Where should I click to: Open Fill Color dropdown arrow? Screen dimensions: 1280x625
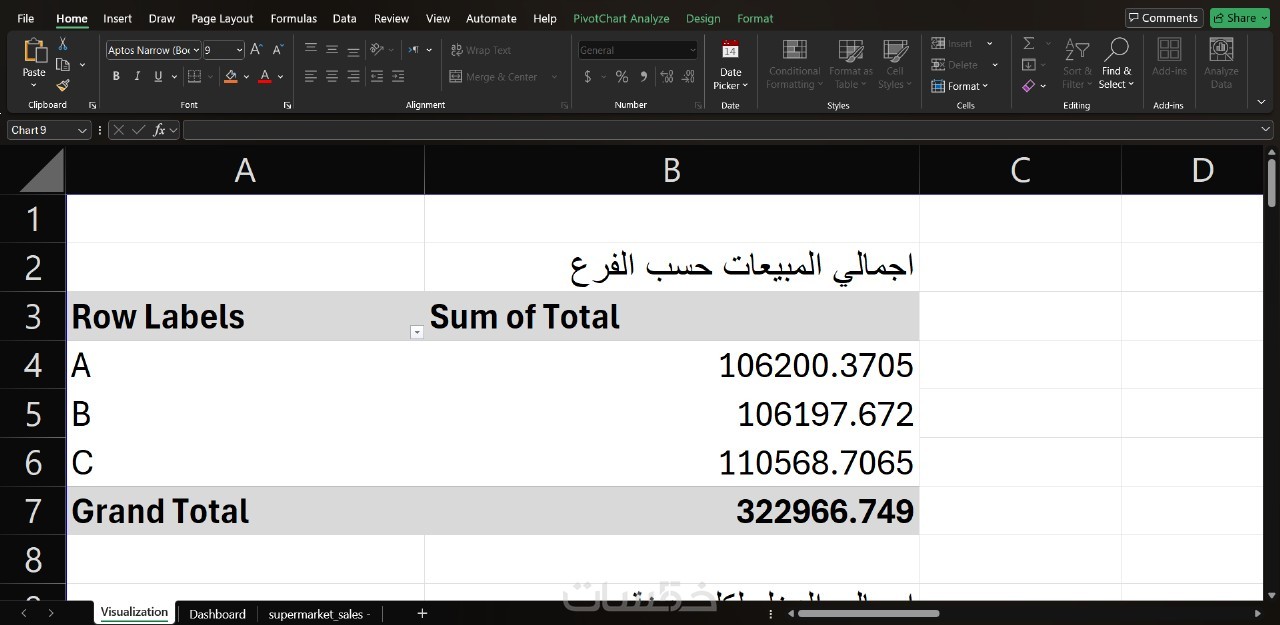(x=246, y=77)
